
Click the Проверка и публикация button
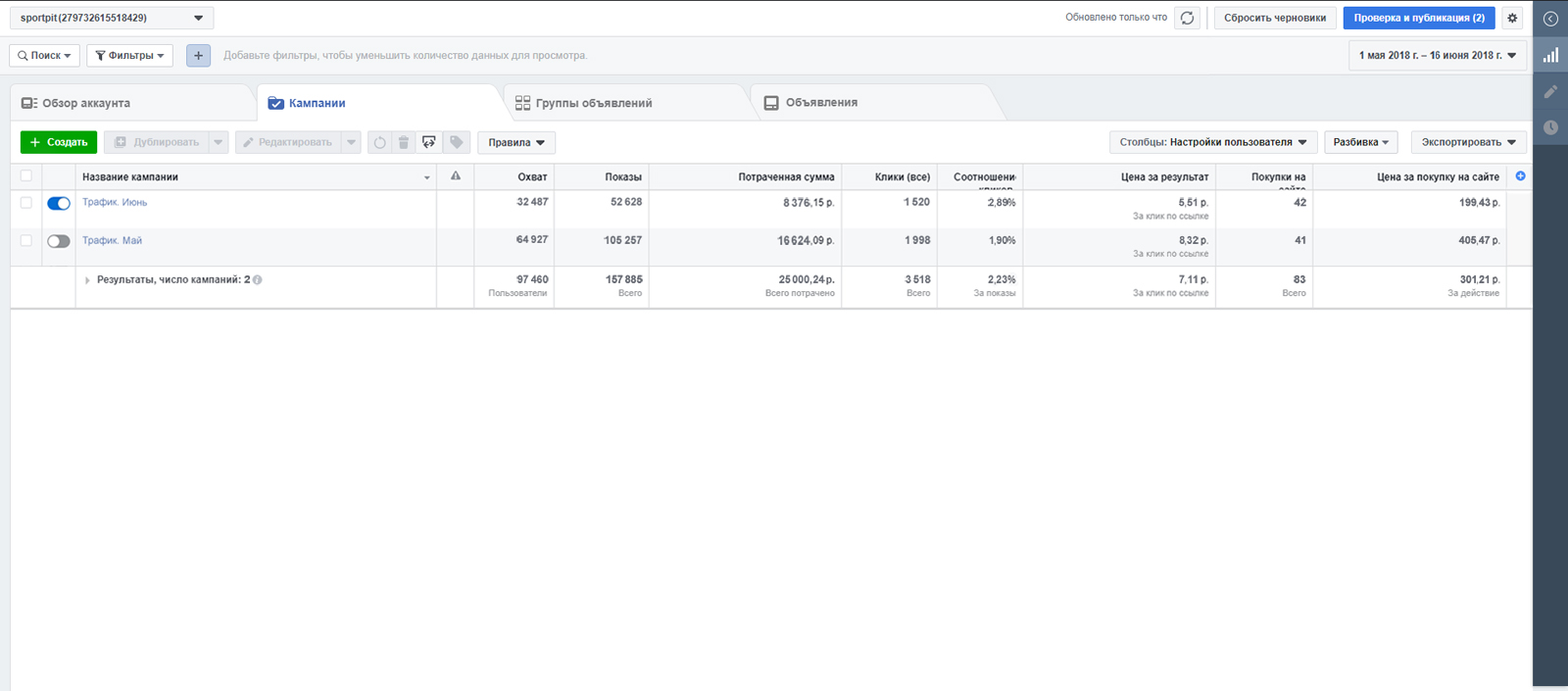click(x=1418, y=18)
